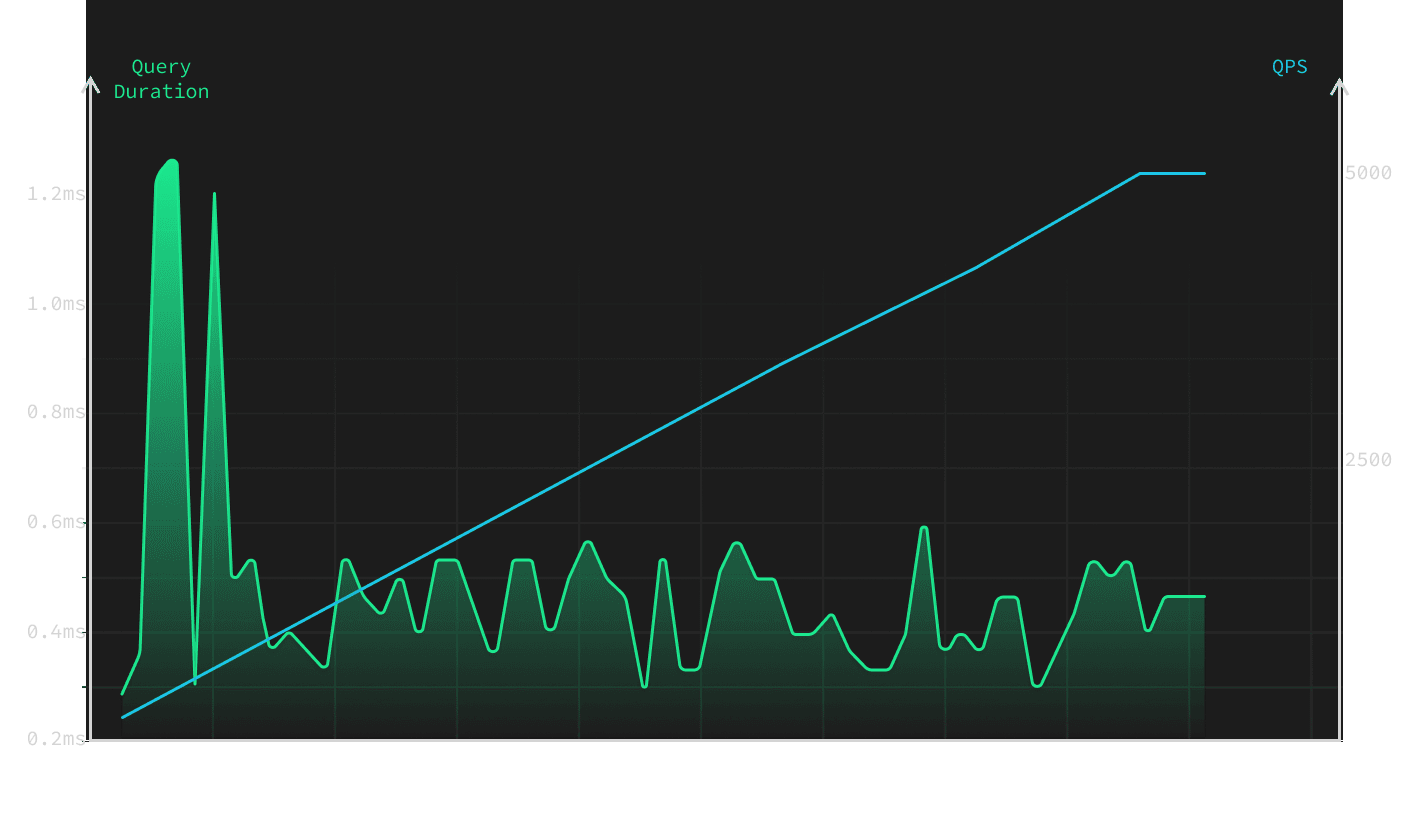Click the isolated green spike reaching 0.6ms
The width and height of the screenshot is (1427, 831).
coord(924,528)
